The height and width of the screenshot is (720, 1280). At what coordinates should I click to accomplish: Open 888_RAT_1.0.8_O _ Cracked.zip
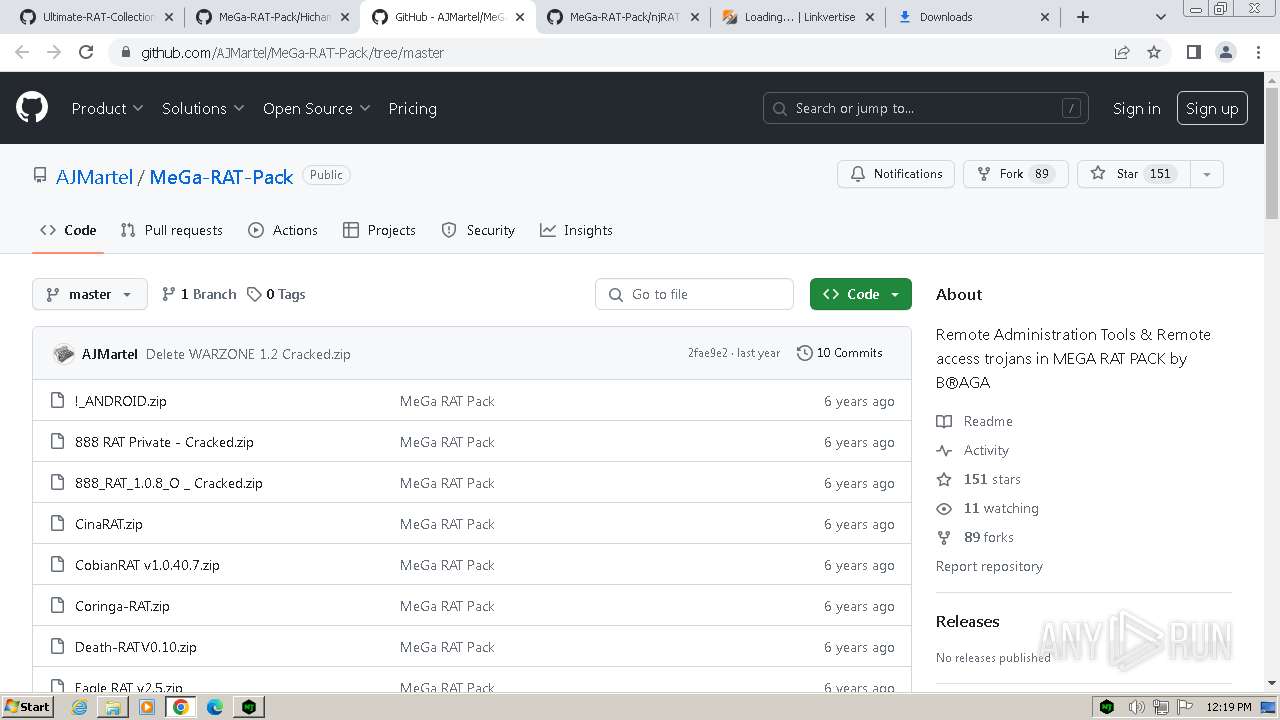click(x=169, y=483)
